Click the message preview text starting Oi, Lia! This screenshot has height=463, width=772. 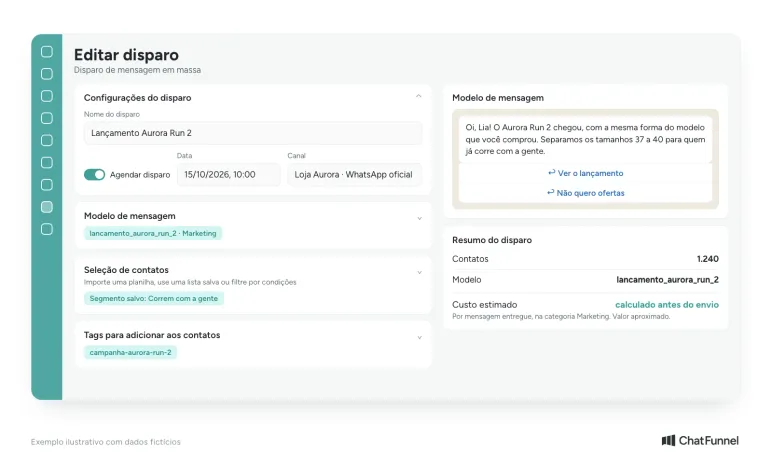click(x=585, y=139)
